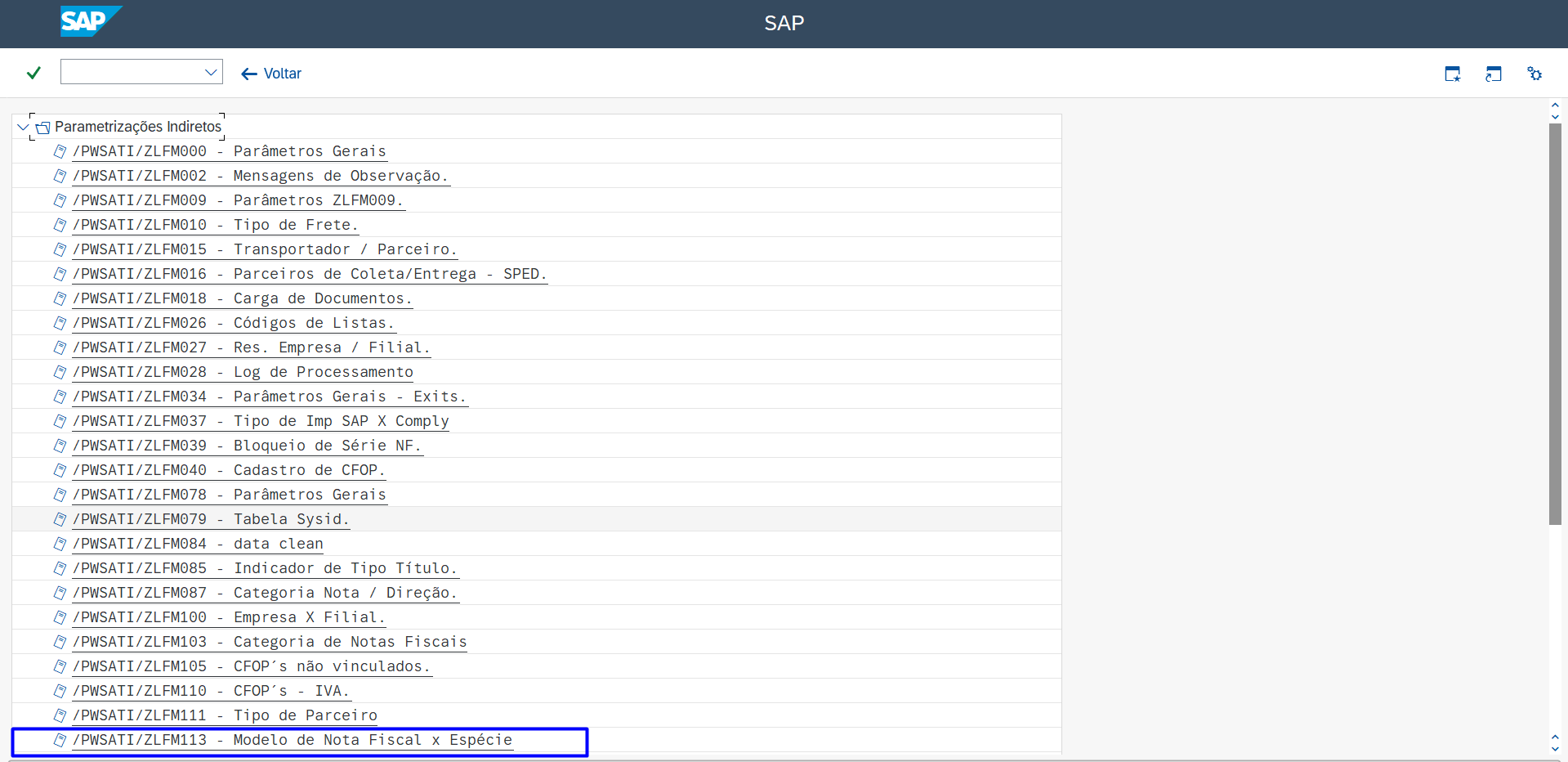Image resolution: width=1568 pixels, height=762 pixels.
Task: Click the activity icon beside ZLFM000 Parâmetros Gerais
Action: [60, 151]
